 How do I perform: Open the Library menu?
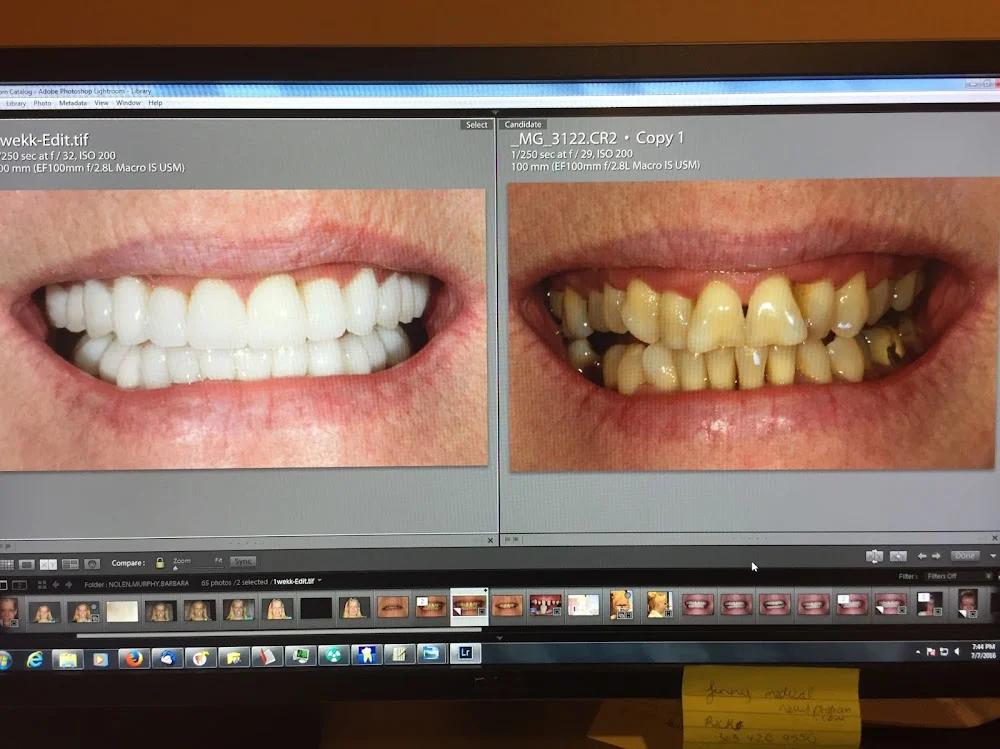tap(16, 103)
